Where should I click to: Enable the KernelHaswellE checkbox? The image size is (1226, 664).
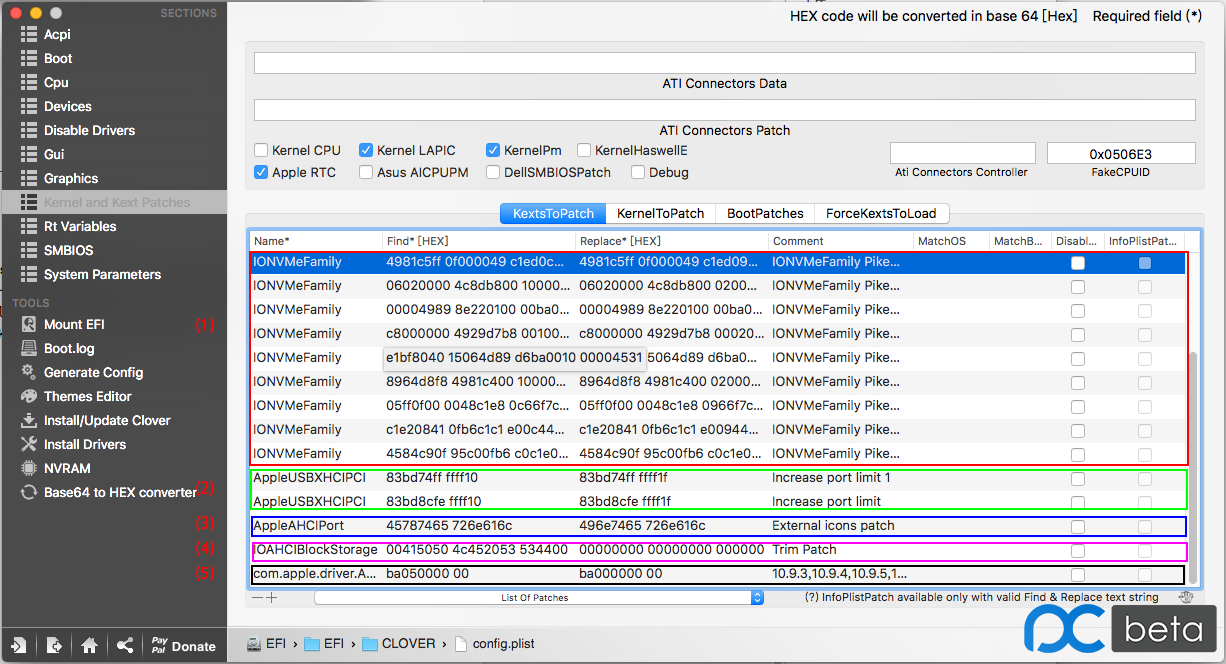584,150
